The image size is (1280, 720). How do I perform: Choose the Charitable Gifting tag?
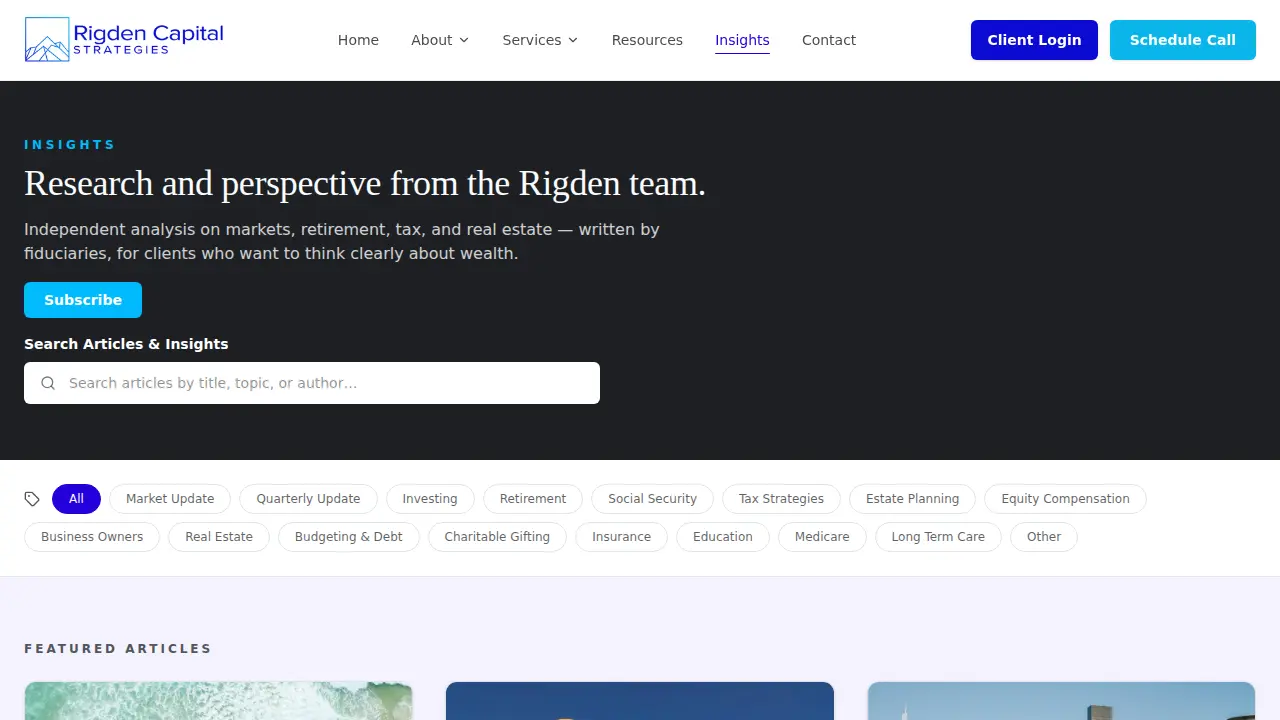(x=497, y=537)
